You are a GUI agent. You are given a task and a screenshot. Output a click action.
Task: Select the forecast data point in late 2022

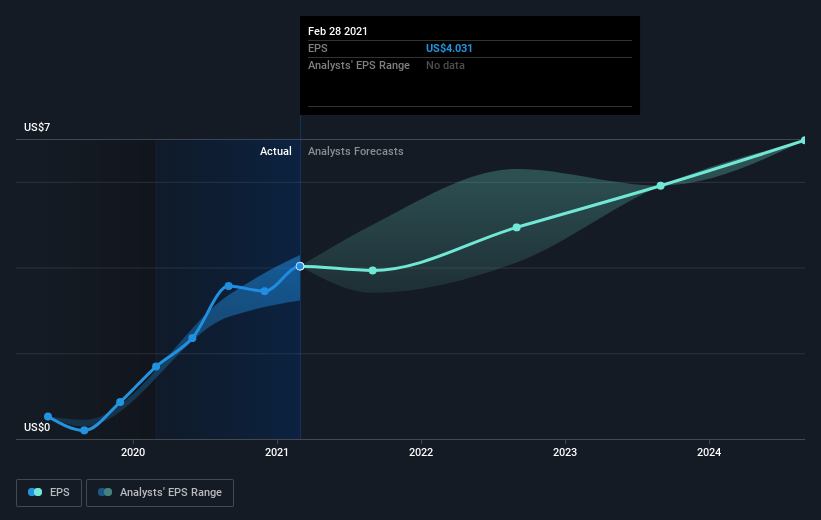(x=516, y=227)
